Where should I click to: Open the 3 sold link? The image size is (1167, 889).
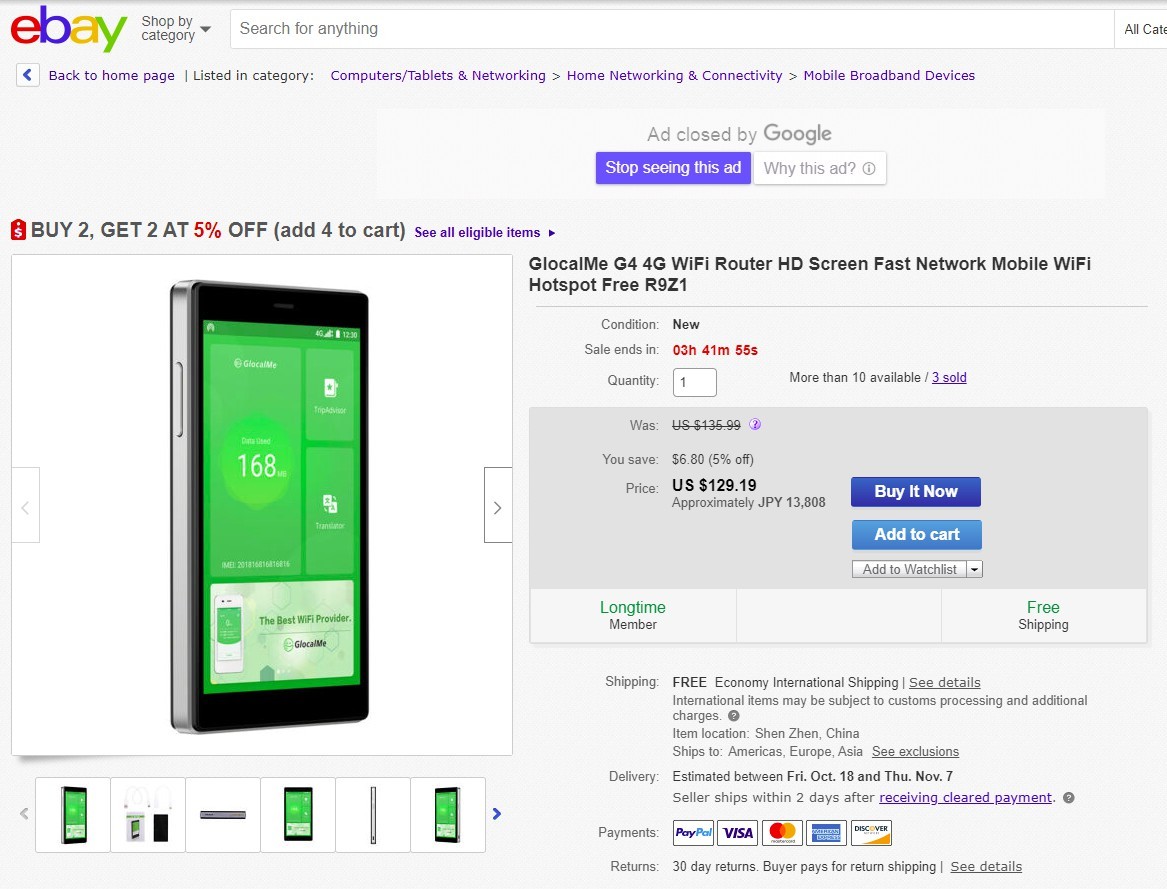949,377
